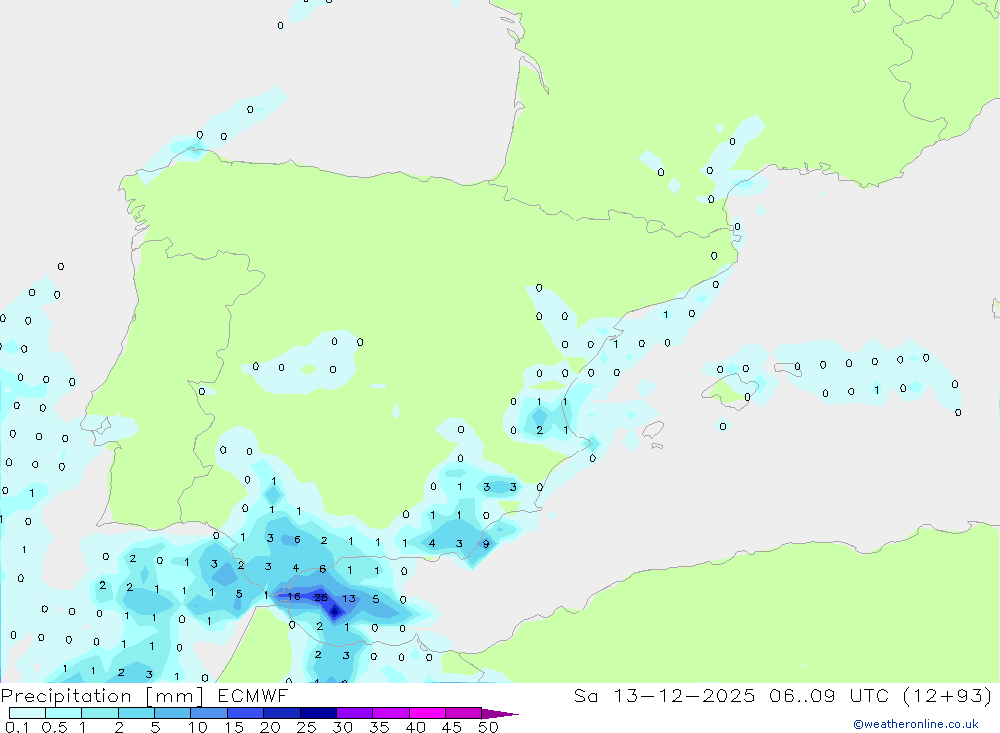Click the legend label '50'

tap(488, 727)
